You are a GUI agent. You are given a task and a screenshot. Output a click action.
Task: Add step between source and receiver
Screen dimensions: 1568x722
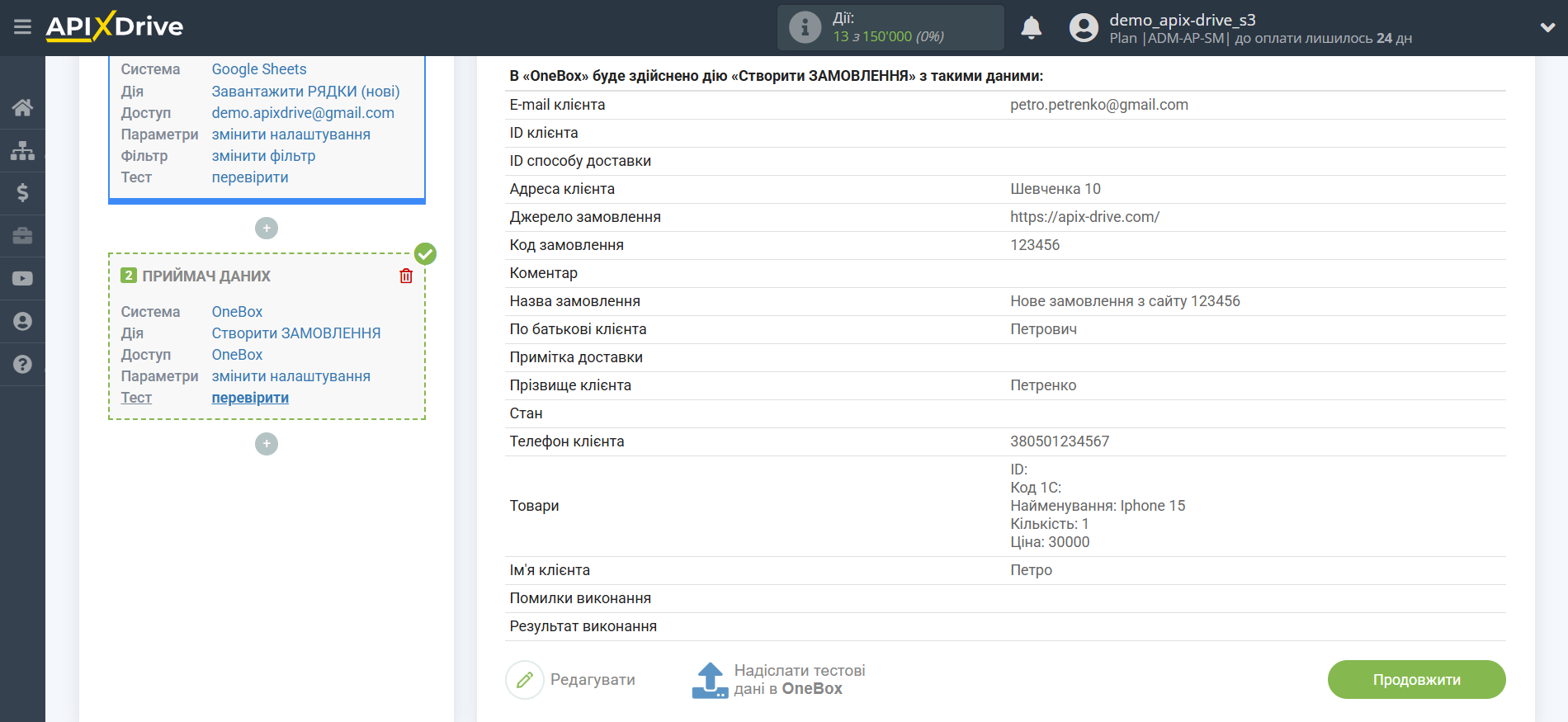(x=267, y=229)
